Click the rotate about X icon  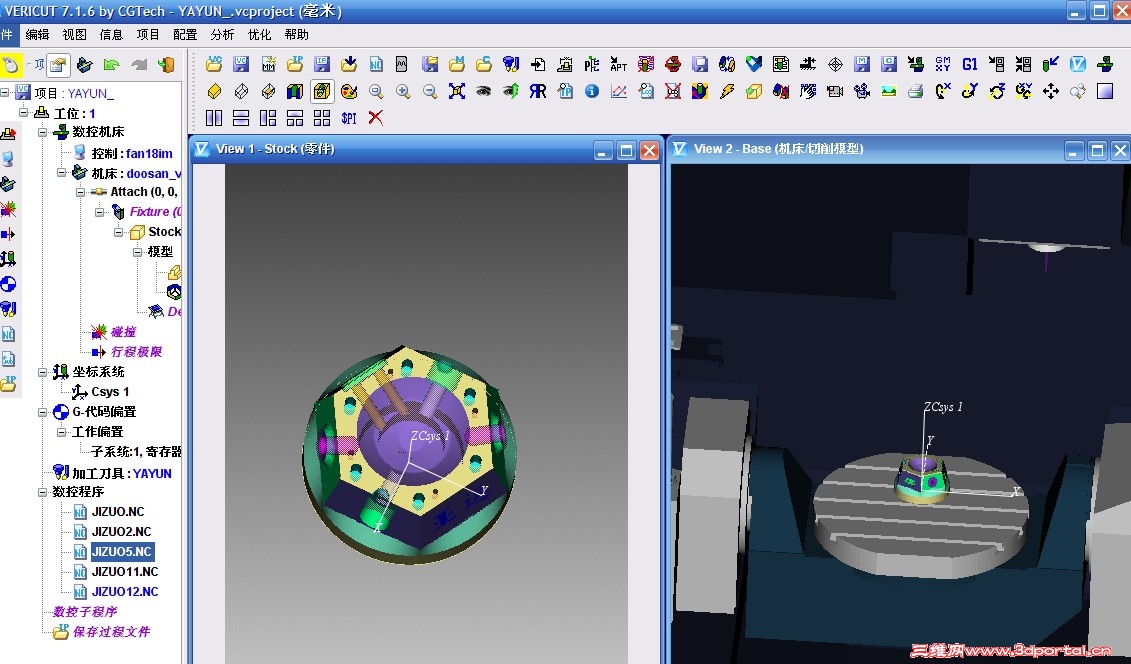[x=943, y=92]
